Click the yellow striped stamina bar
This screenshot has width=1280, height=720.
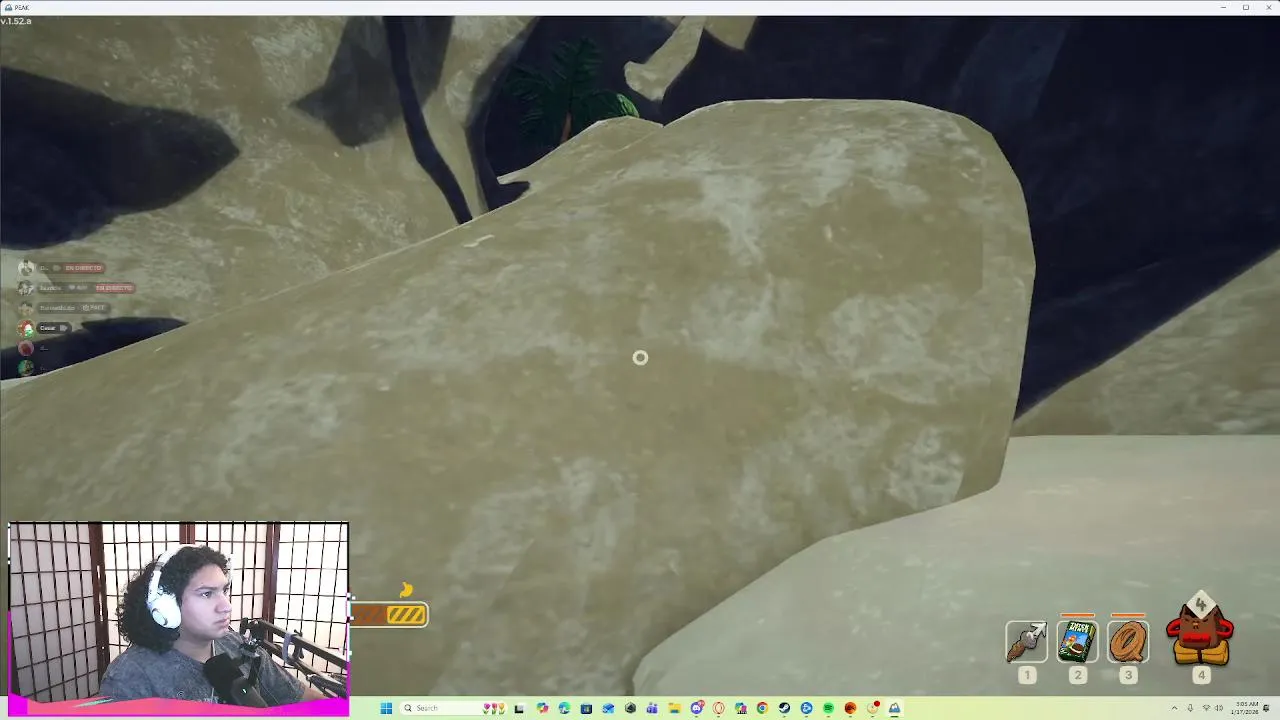point(406,615)
